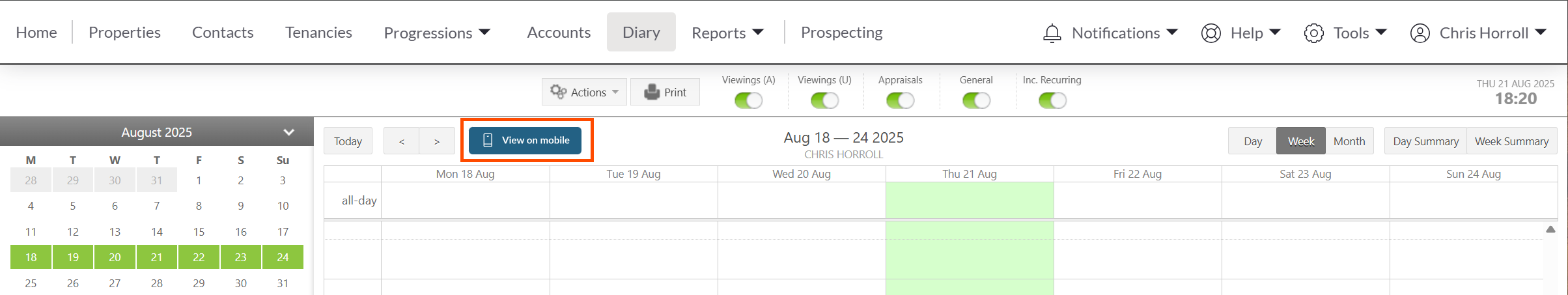Image resolution: width=1568 pixels, height=295 pixels.
Task: Go to previous week with the left arrow
Action: click(x=402, y=141)
